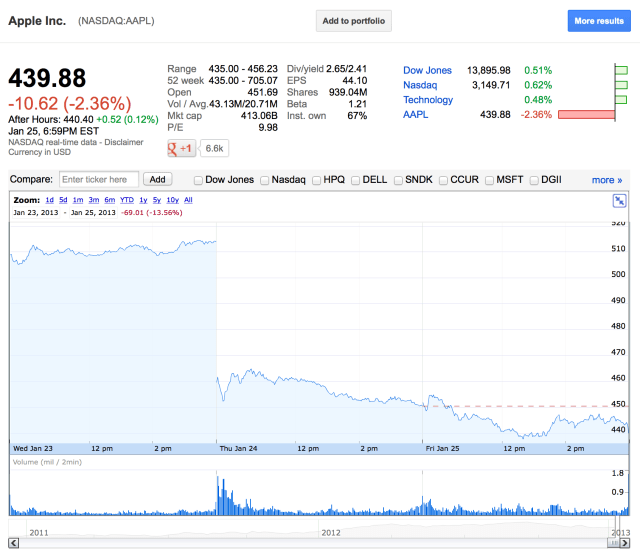This screenshot has width=640, height=551.
Task: Click the Google +1 icon button
Action: pyautogui.click(x=181, y=148)
